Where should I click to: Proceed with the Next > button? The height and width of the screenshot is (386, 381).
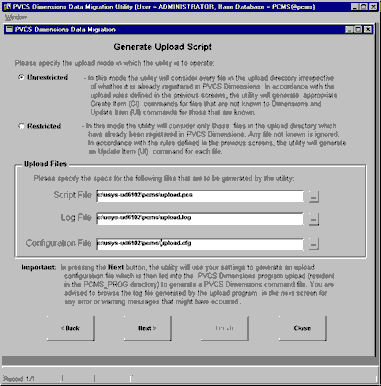pos(147,328)
